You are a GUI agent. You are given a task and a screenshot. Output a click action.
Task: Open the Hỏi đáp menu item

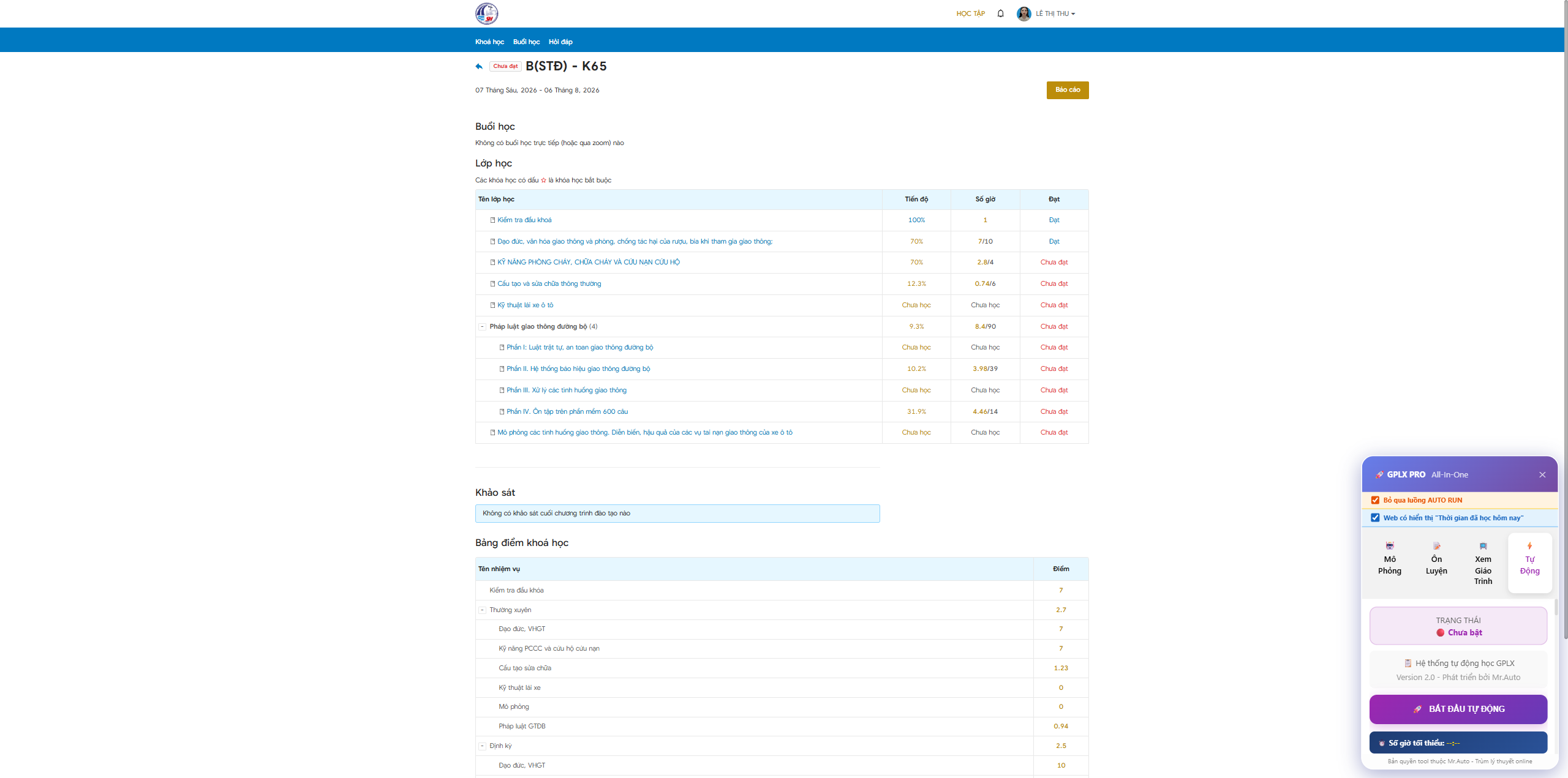pos(560,42)
